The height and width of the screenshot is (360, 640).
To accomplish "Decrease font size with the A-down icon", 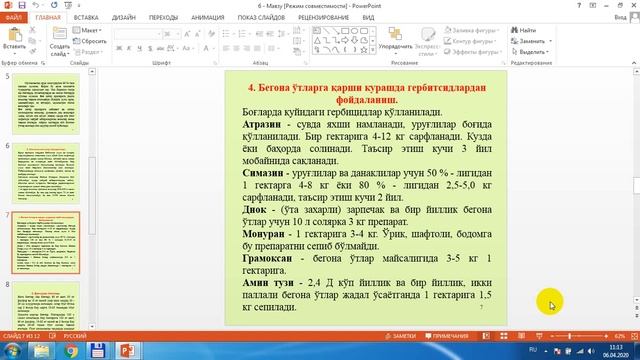I will [x=198, y=34].
